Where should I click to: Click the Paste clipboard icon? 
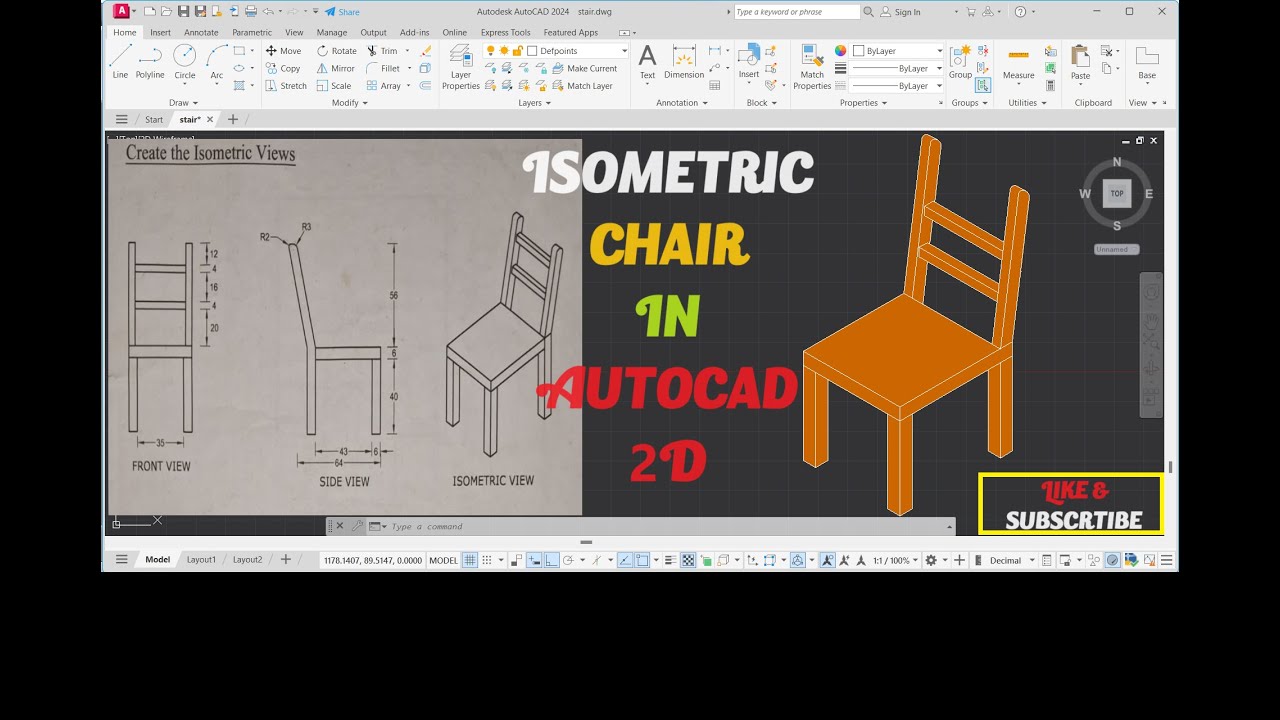(x=1080, y=61)
